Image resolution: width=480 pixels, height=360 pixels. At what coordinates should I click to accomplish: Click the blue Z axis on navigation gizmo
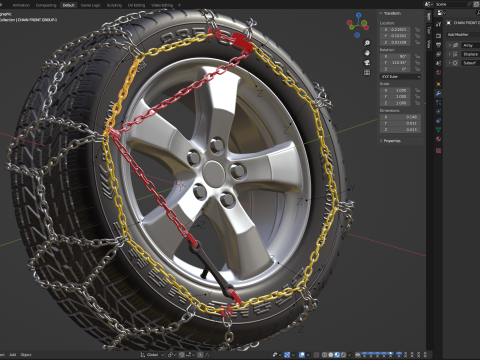click(359, 15)
